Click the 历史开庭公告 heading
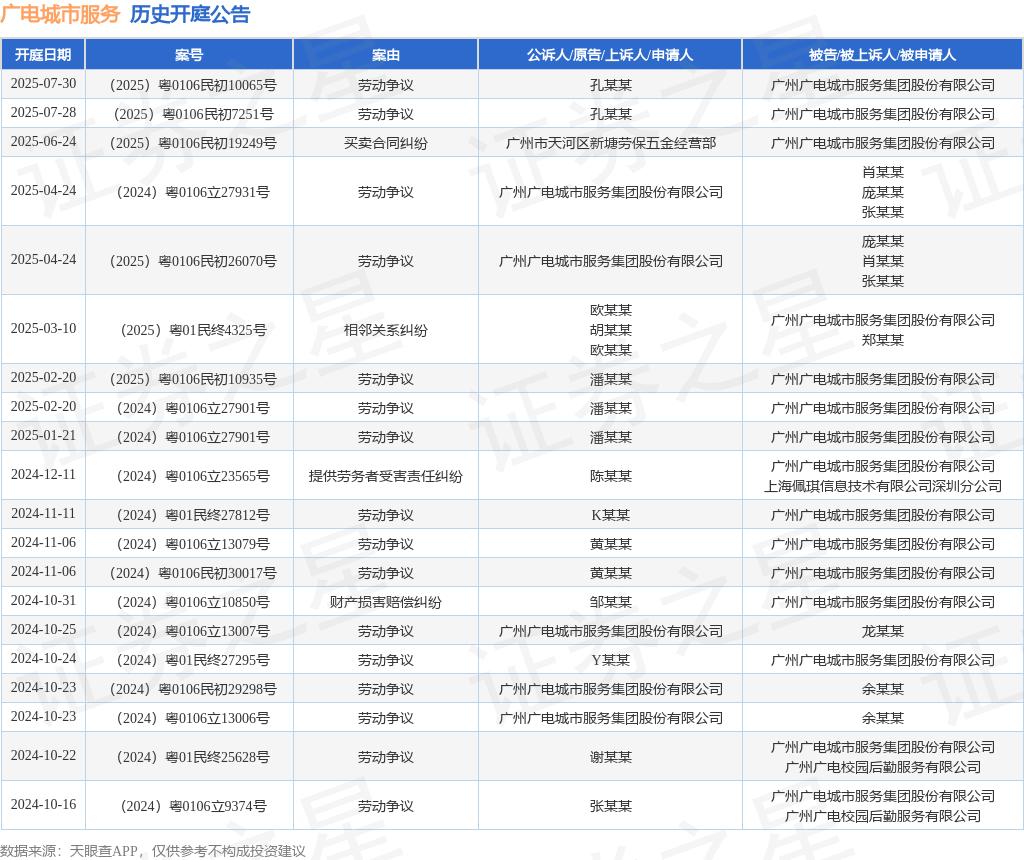This screenshot has height=860, width=1024. (x=190, y=14)
